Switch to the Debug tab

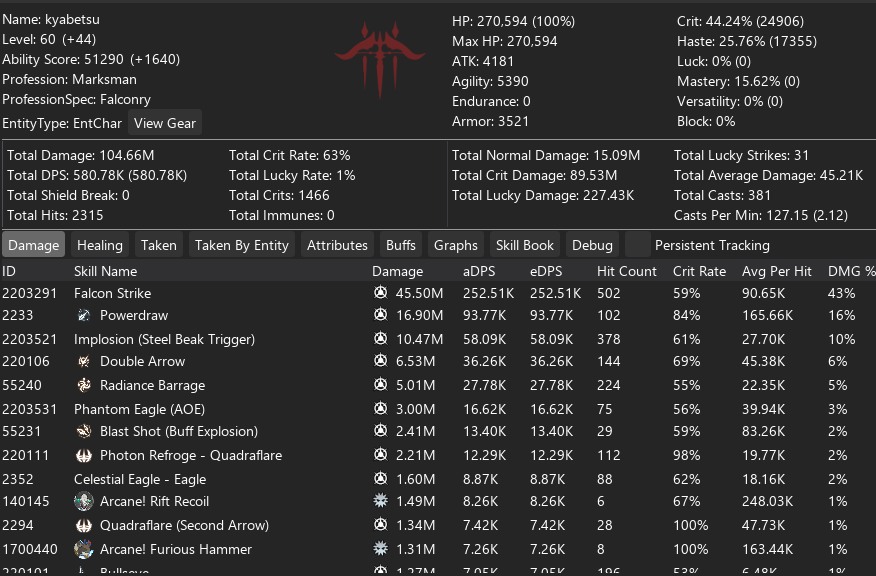[592, 245]
